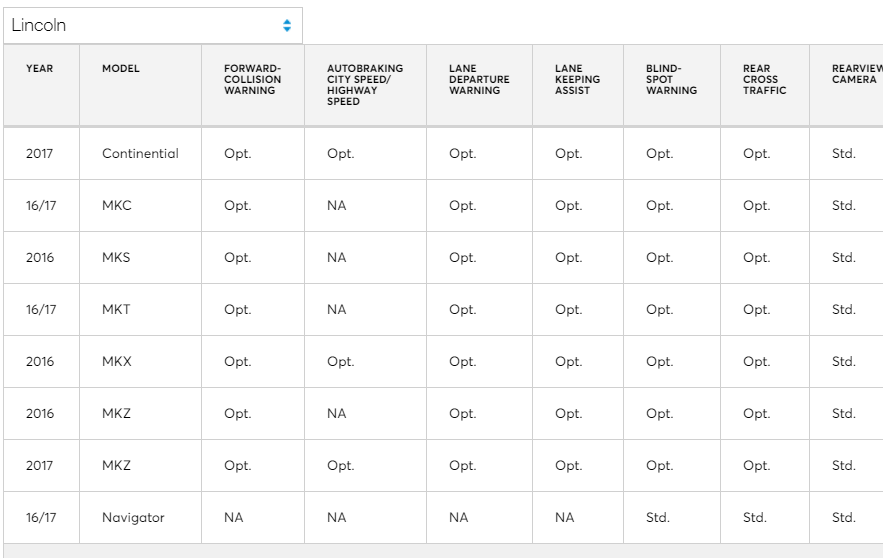The width and height of the screenshot is (890, 558).
Task: Open the Lincoln make dropdown
Action: pyautogui.click(x=153, y=26)
